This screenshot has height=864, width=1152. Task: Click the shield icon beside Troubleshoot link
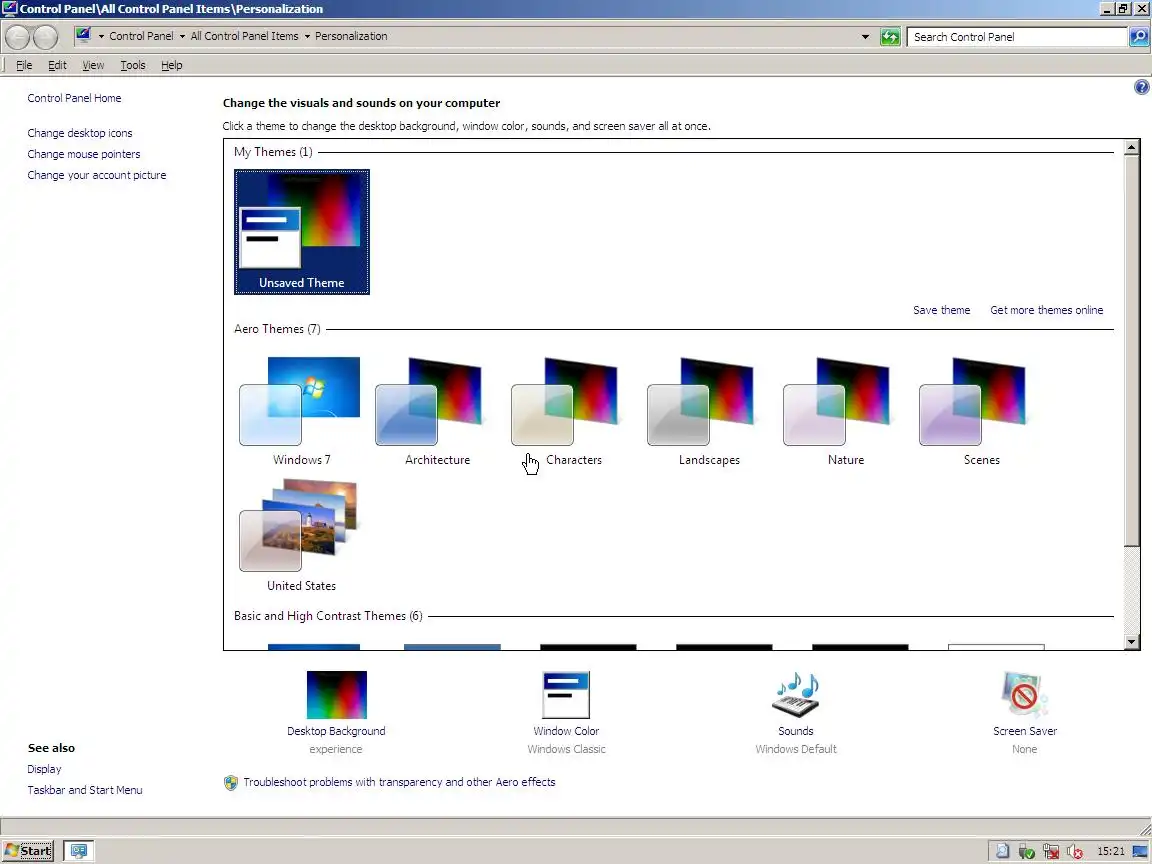point(231,782)
